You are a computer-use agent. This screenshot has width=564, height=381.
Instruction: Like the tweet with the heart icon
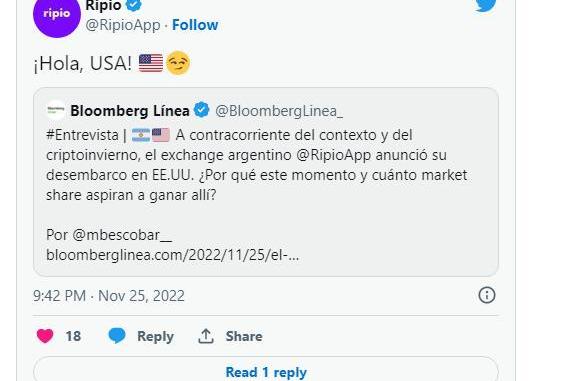pyautogui.click(x=45, y=336)
